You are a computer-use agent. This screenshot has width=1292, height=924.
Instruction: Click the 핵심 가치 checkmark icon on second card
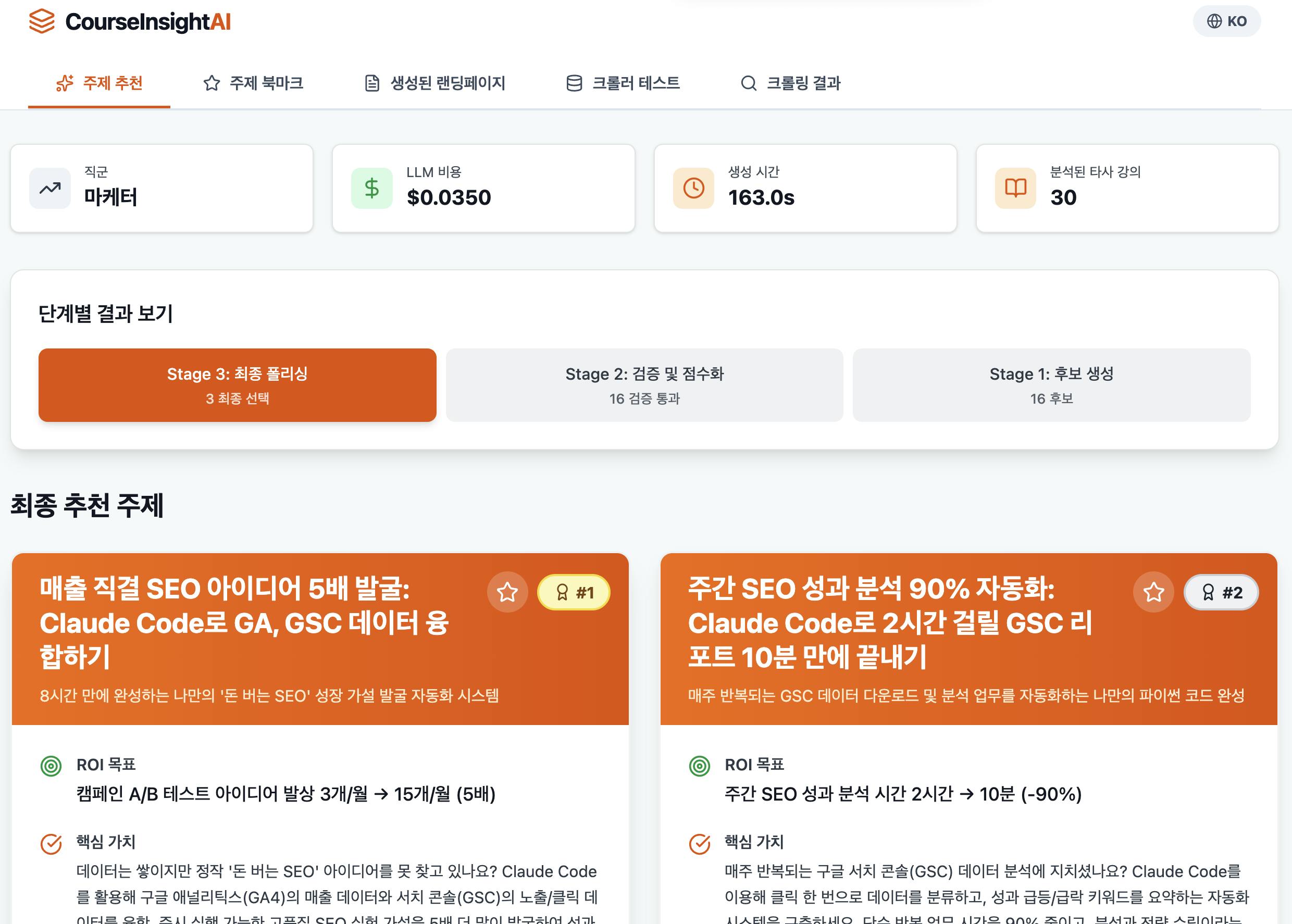pyautogui.click(x=700, y=844)
